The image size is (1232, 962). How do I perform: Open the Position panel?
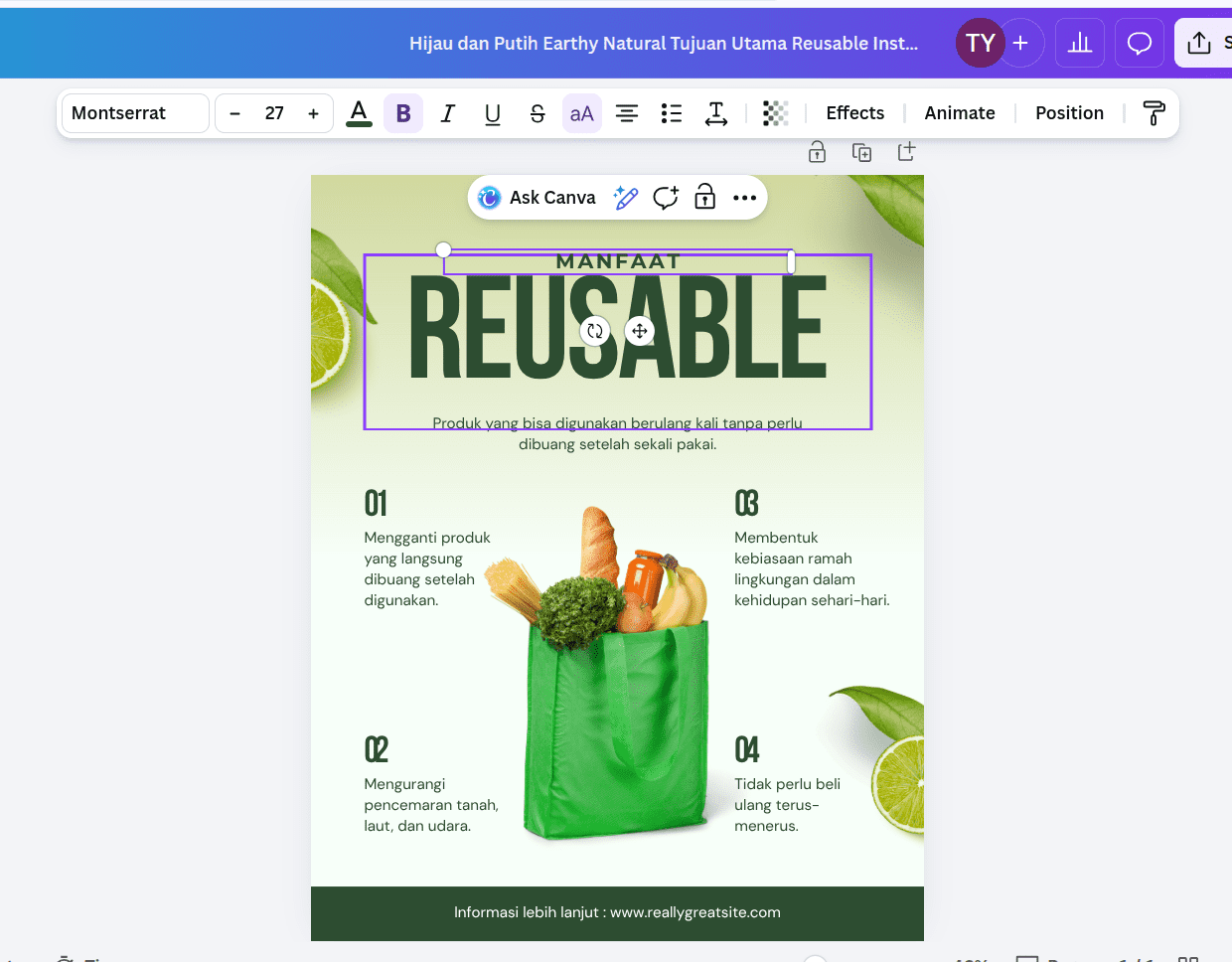1069,113
